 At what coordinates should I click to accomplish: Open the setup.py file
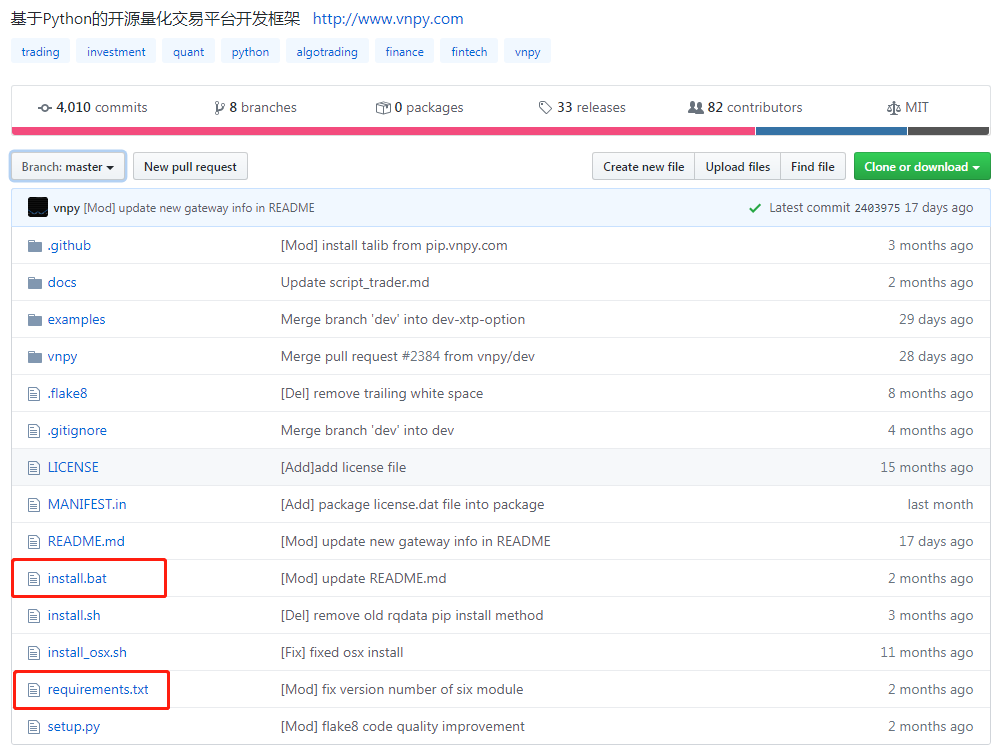click(74, 727)
